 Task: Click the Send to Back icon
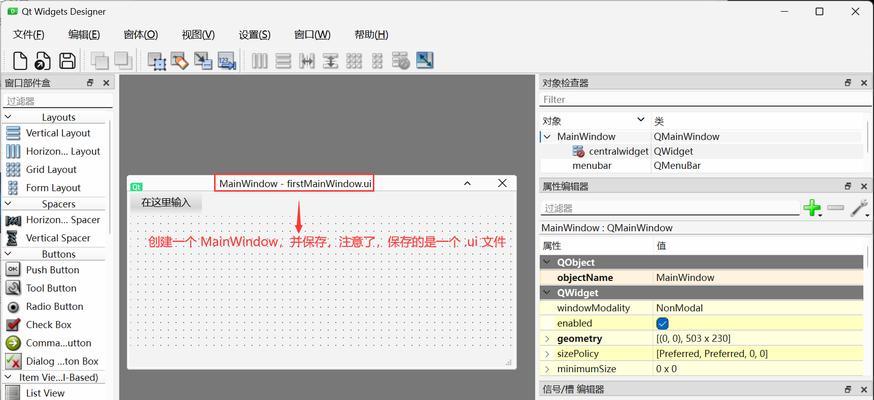tap(123, 60)
